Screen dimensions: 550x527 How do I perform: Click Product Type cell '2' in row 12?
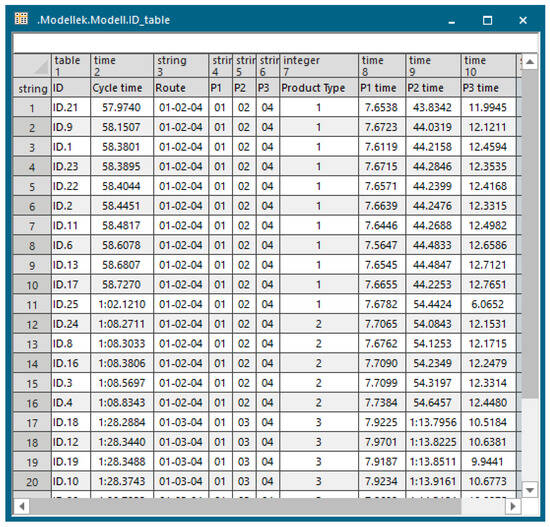[318, 324]
